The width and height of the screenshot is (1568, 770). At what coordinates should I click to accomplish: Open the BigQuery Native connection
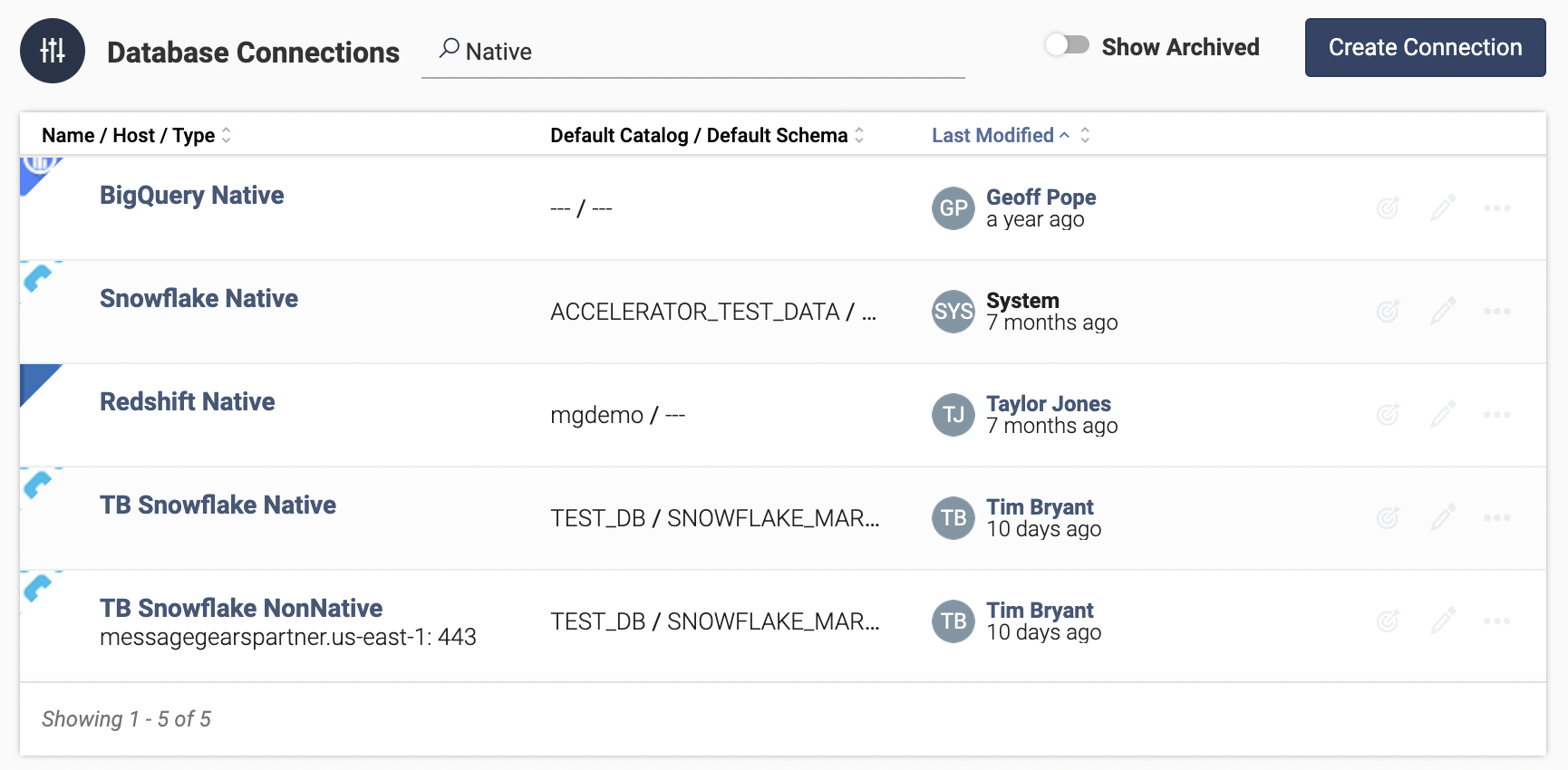click(192, 195)
